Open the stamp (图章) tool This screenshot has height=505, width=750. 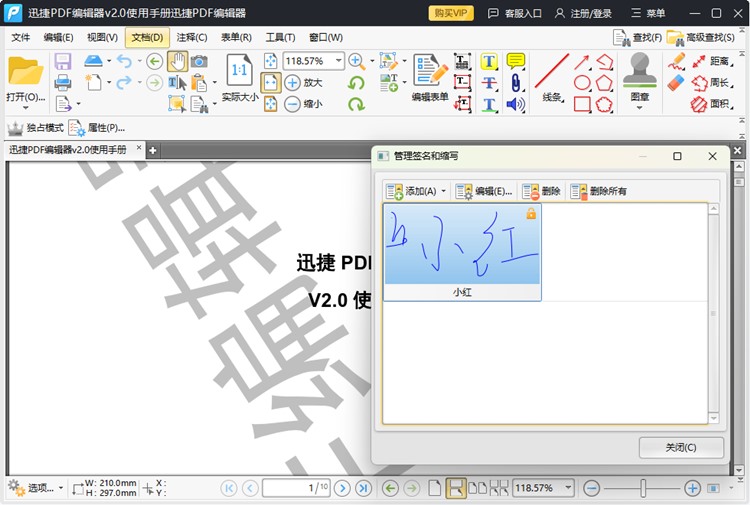coord(640,77)
